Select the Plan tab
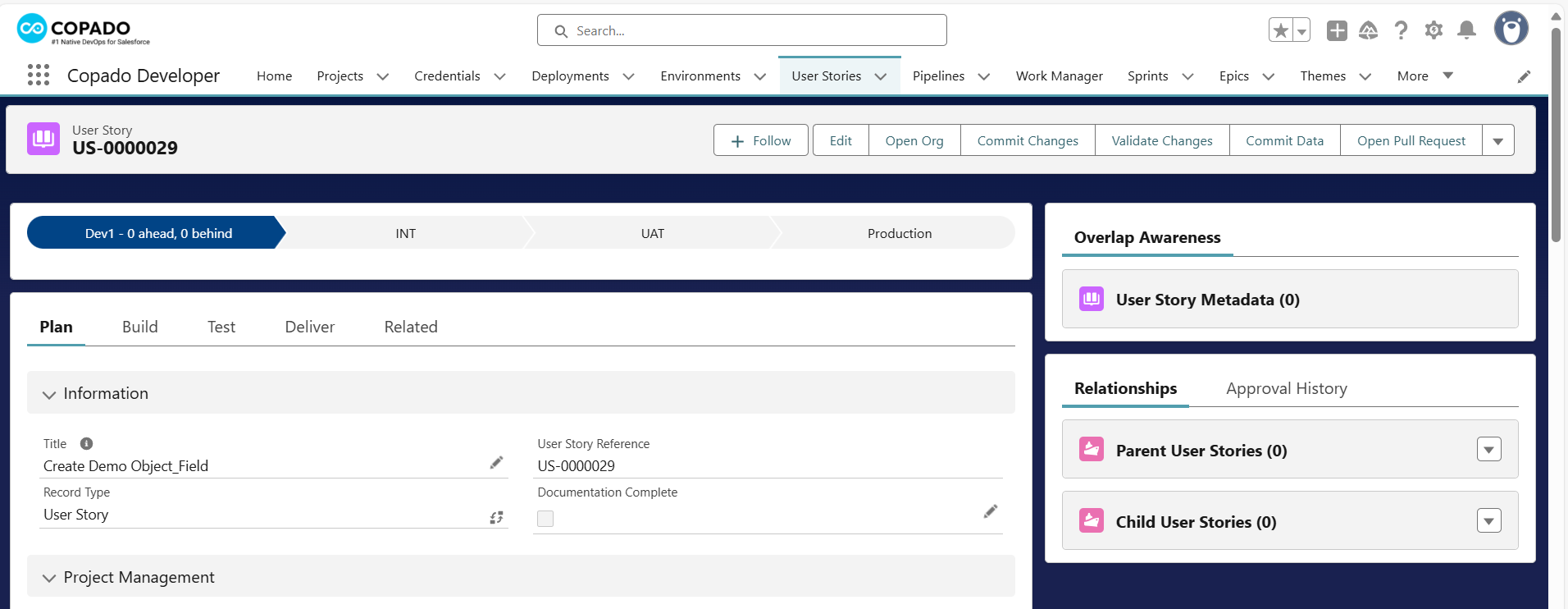The image size is (1568, 609). tap(56, 327)
